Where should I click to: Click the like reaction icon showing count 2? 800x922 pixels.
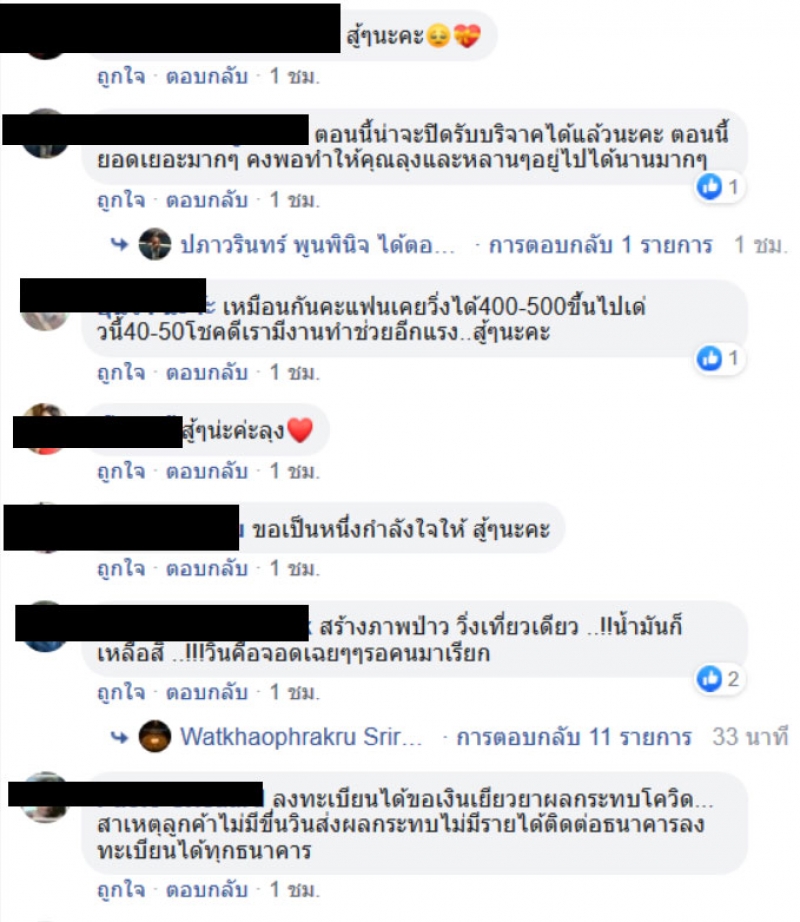[x=709, y=679]
